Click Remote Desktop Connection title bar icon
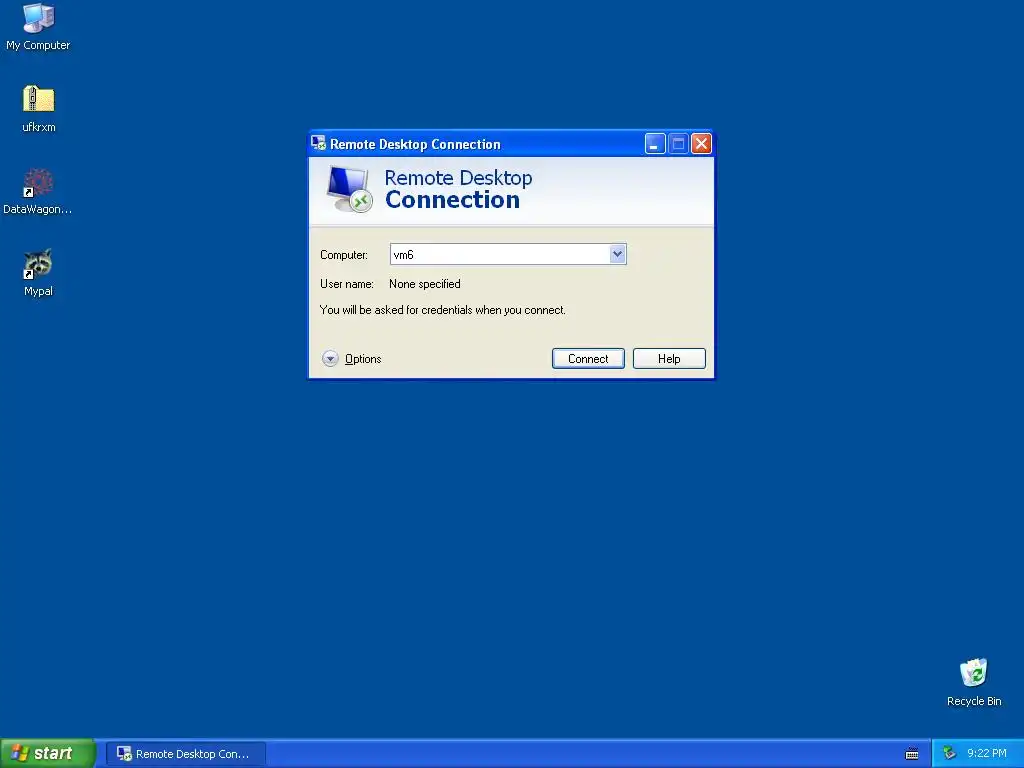1024x768 pixels. (319, 143)
